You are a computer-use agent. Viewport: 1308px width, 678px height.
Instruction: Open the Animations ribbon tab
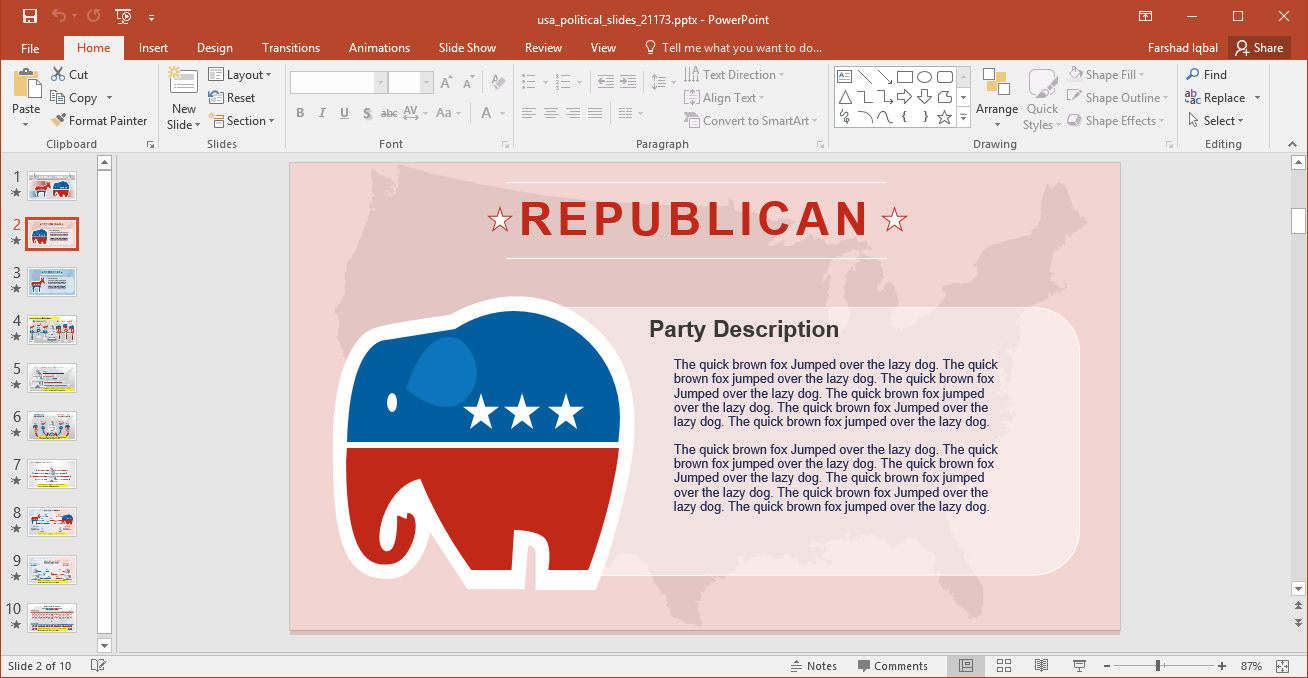pos(378,47)
